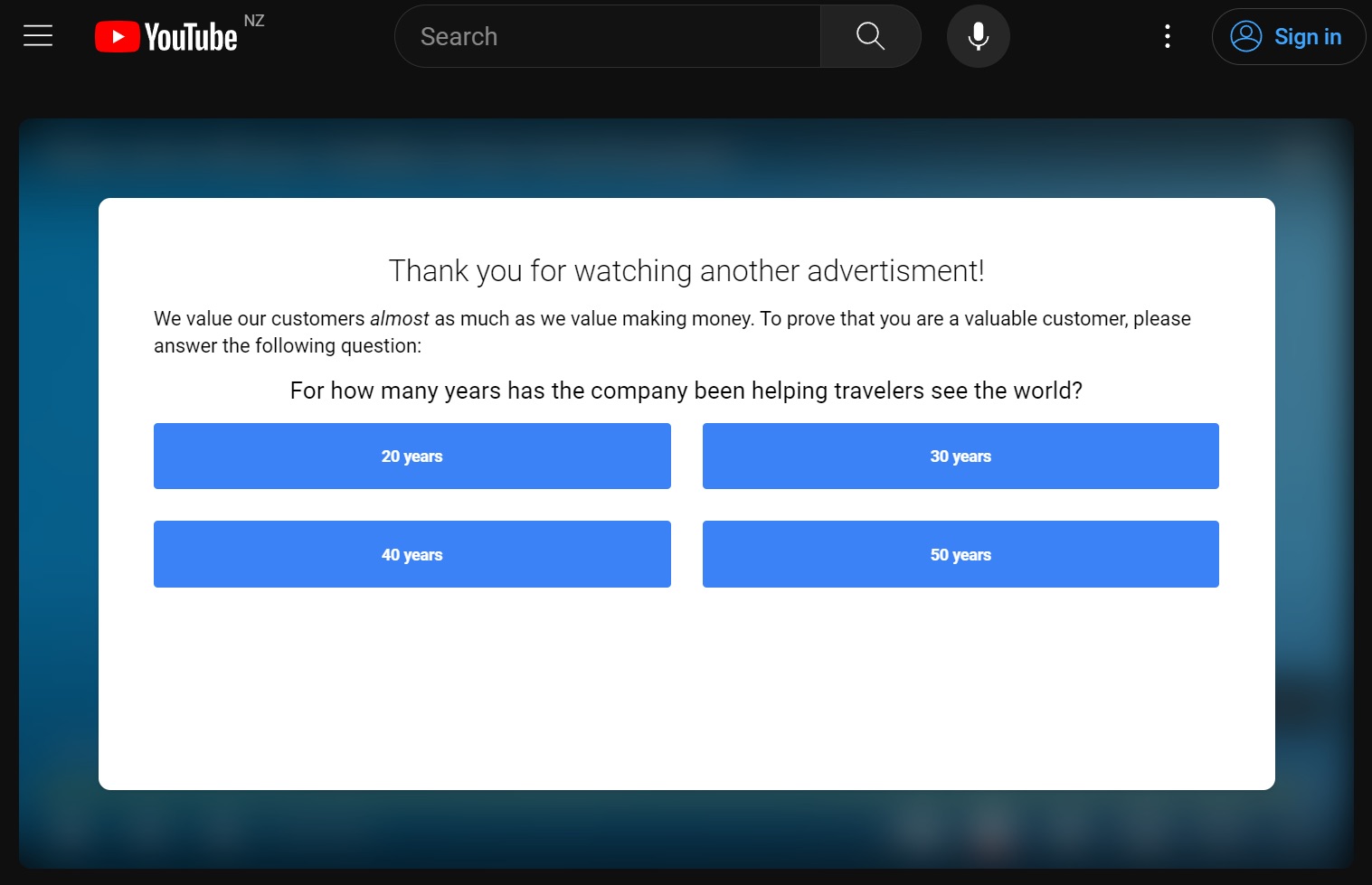
Task: Pick the 50 years answer
Action: (960, 554)
